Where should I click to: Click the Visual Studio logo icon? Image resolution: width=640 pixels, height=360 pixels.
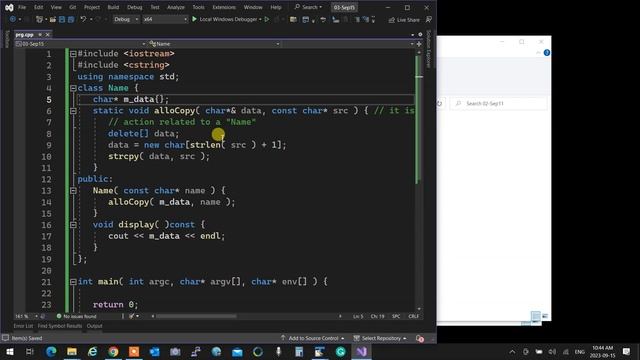coord(9,7)
